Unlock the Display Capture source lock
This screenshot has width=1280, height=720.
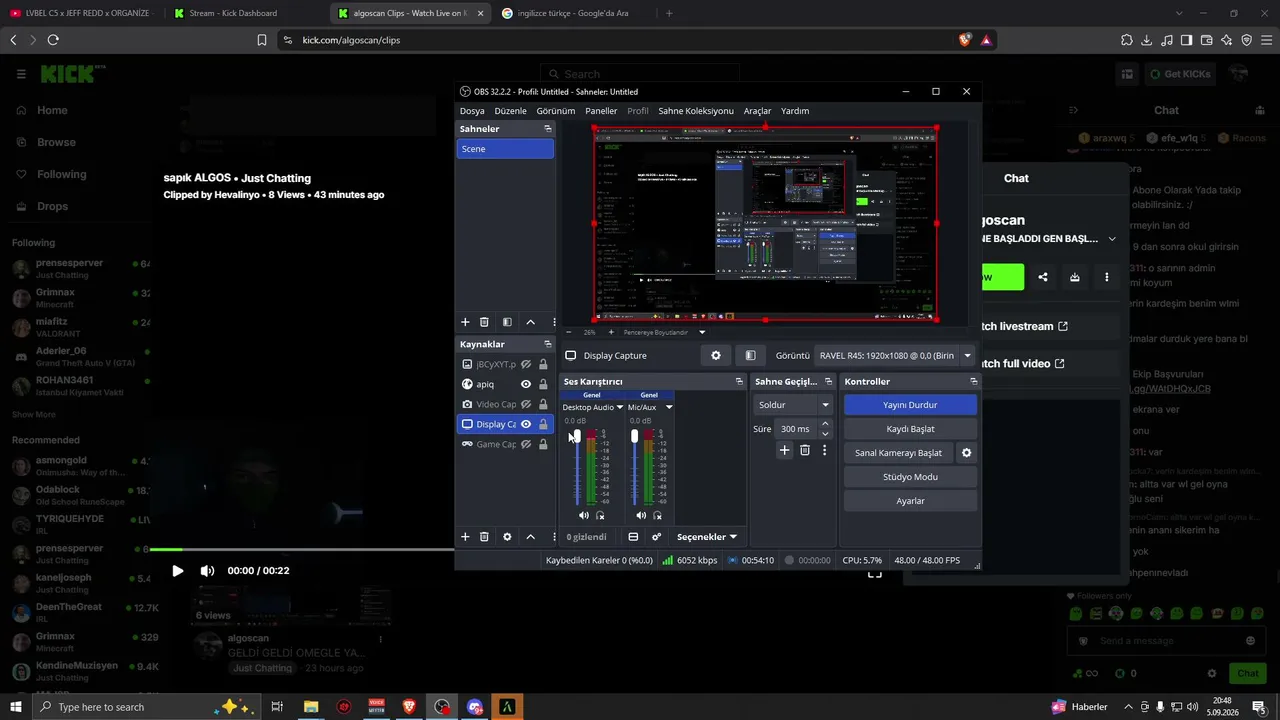[543, 424]
